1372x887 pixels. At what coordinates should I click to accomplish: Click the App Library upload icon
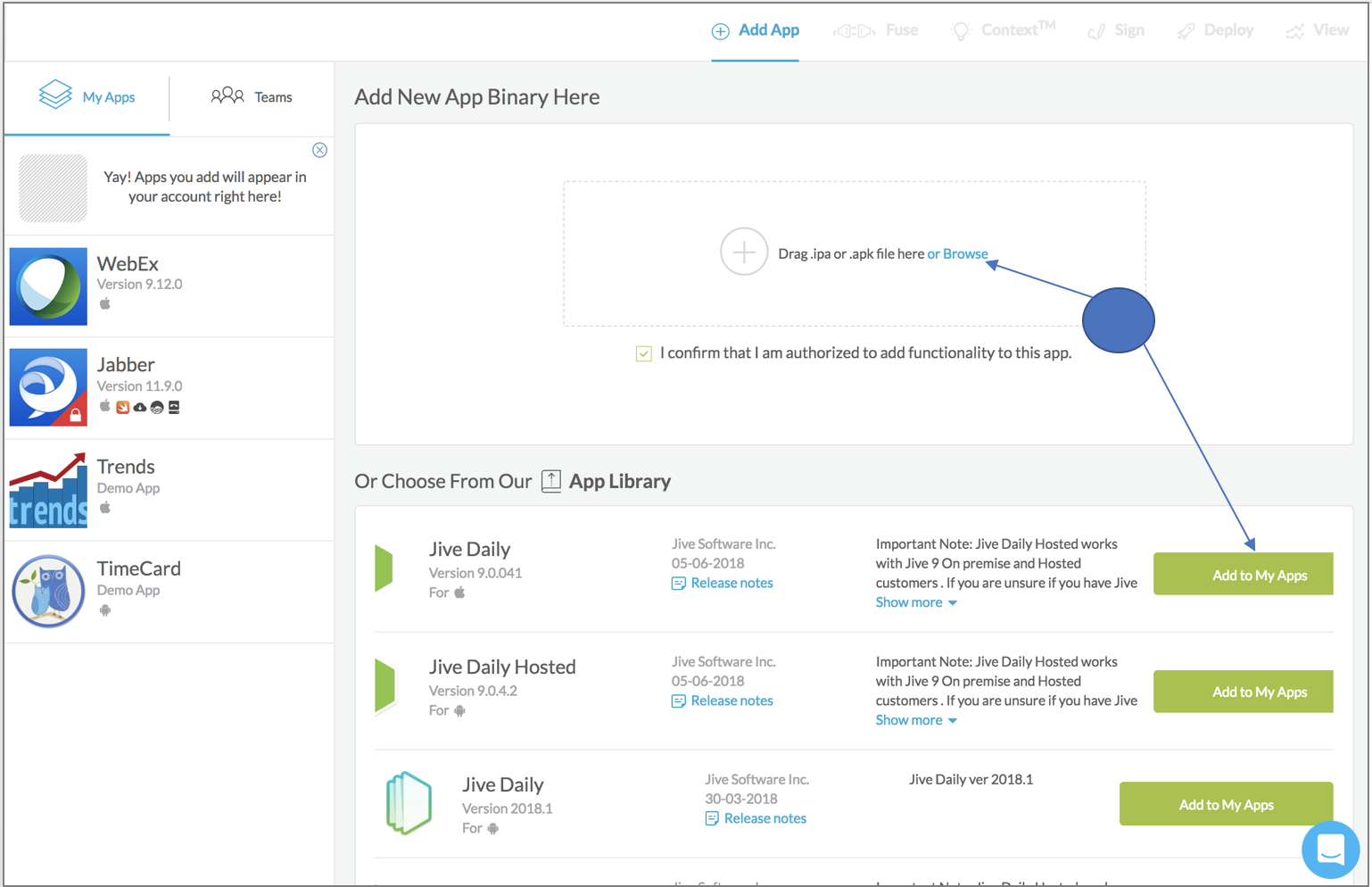click(551, 481)
